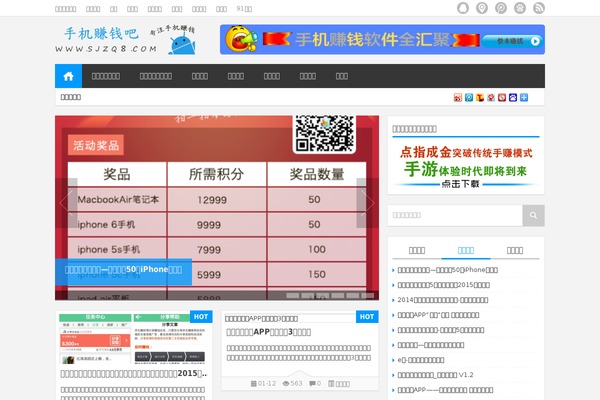Click the category icon in the post footer

(x=331, y=384)
